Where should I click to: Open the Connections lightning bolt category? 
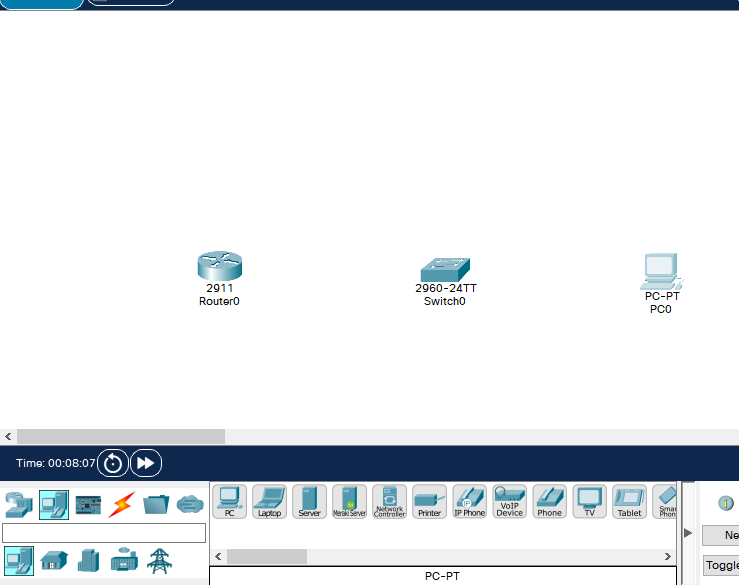(x=122, y=505)
